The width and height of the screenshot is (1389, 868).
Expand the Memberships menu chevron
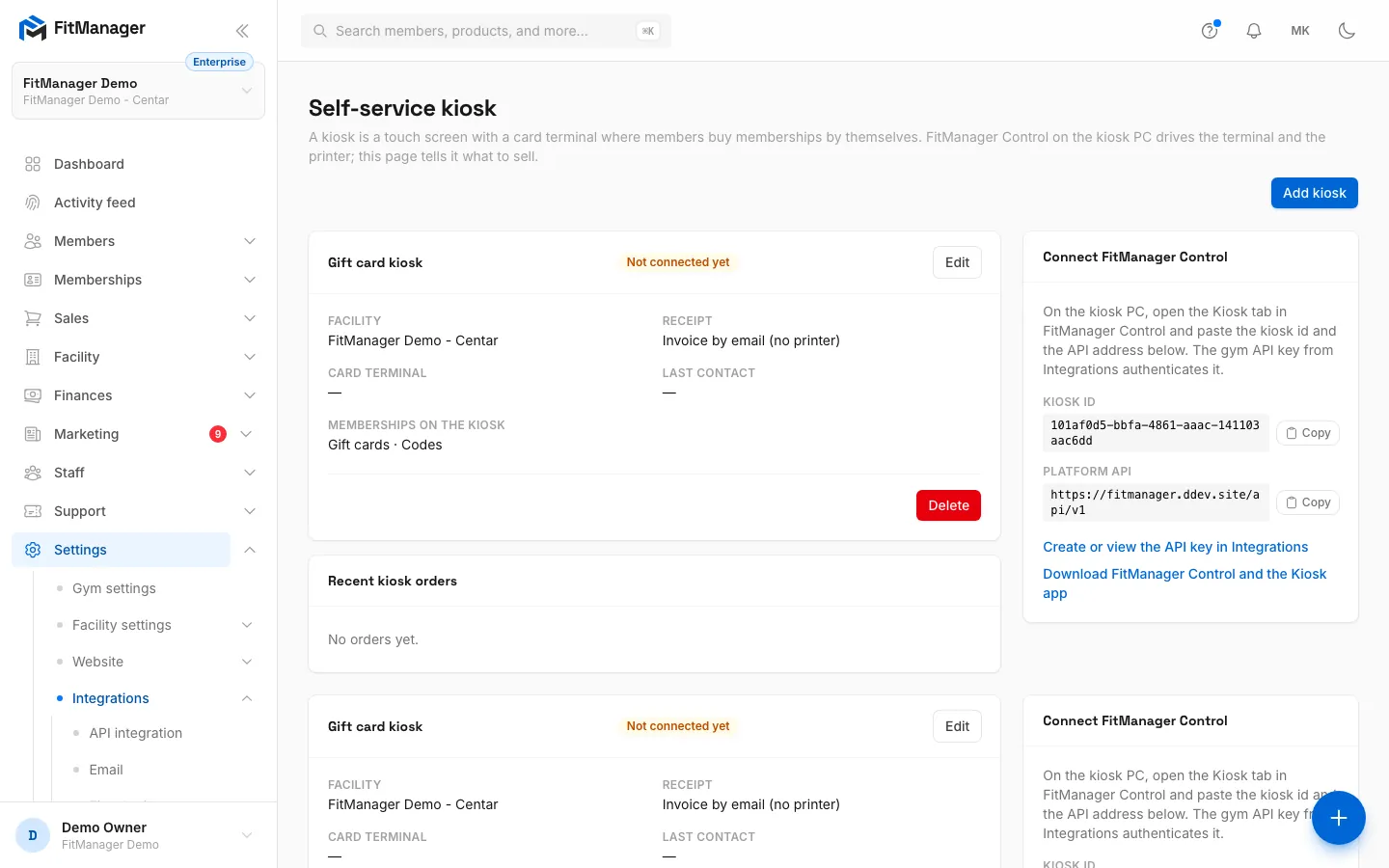(x=250, y=280)
